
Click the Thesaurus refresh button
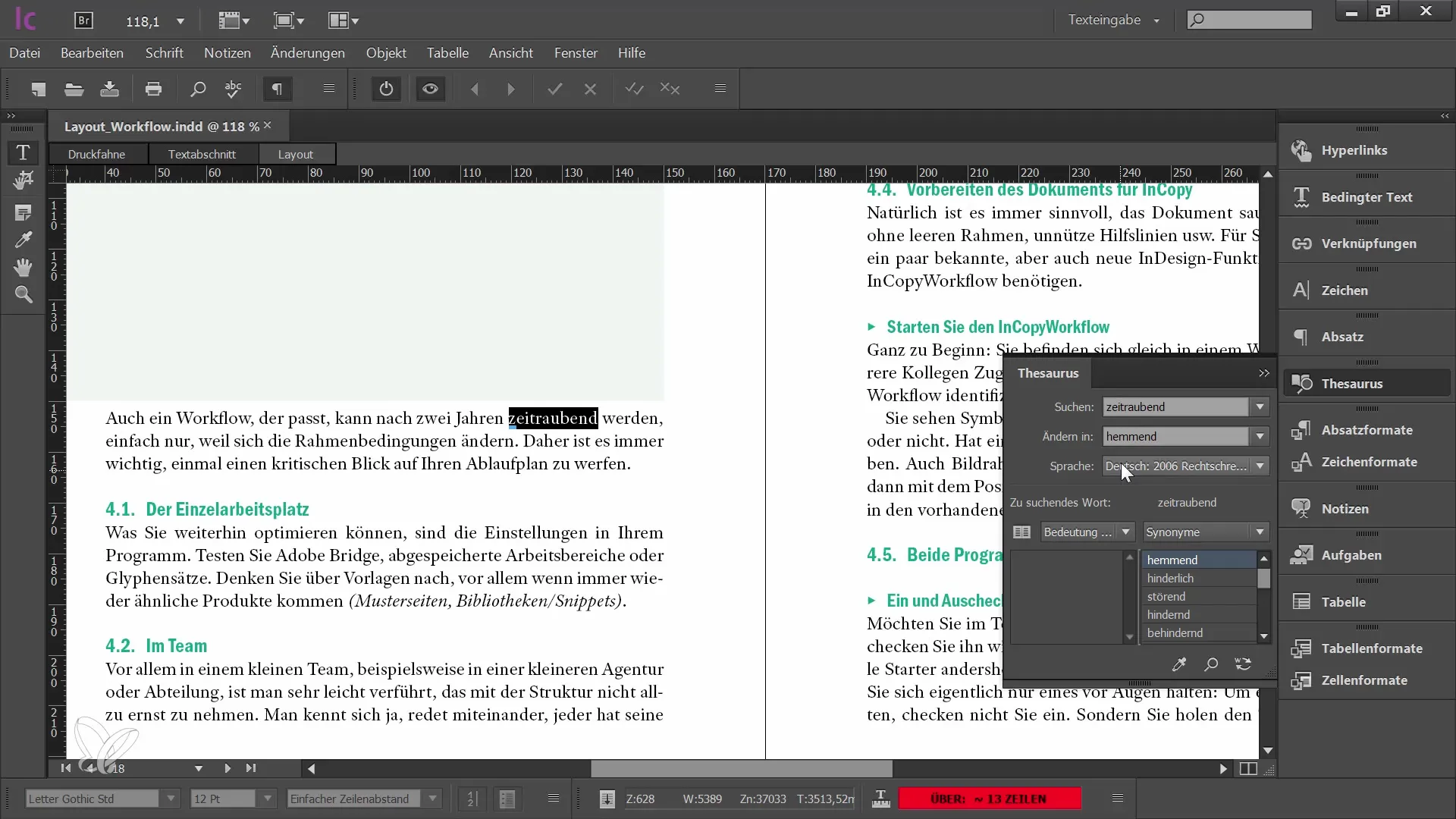coord(1244,663)
